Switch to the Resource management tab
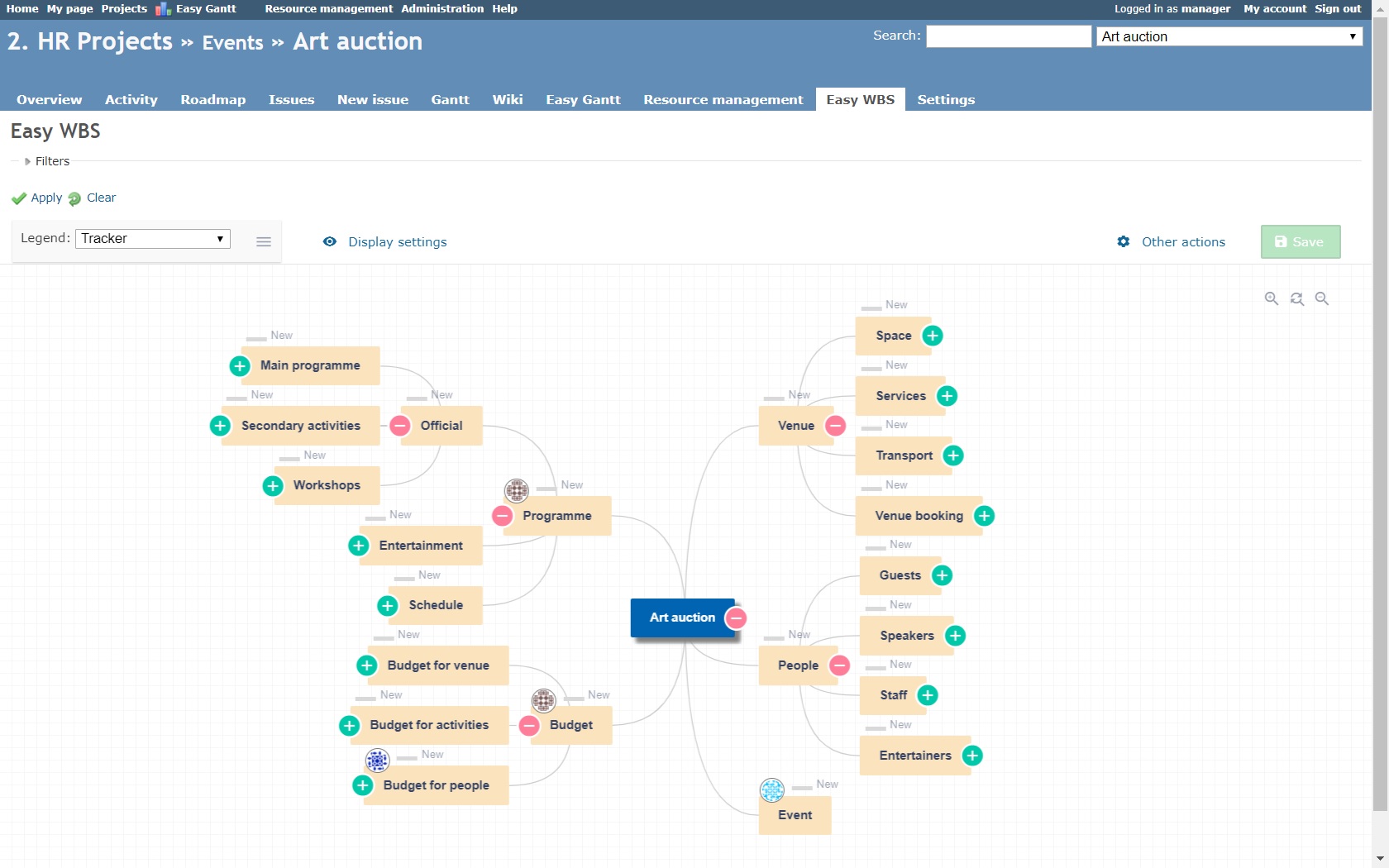The width and height of the screenshot is (1389, 868). coord(723,99)
